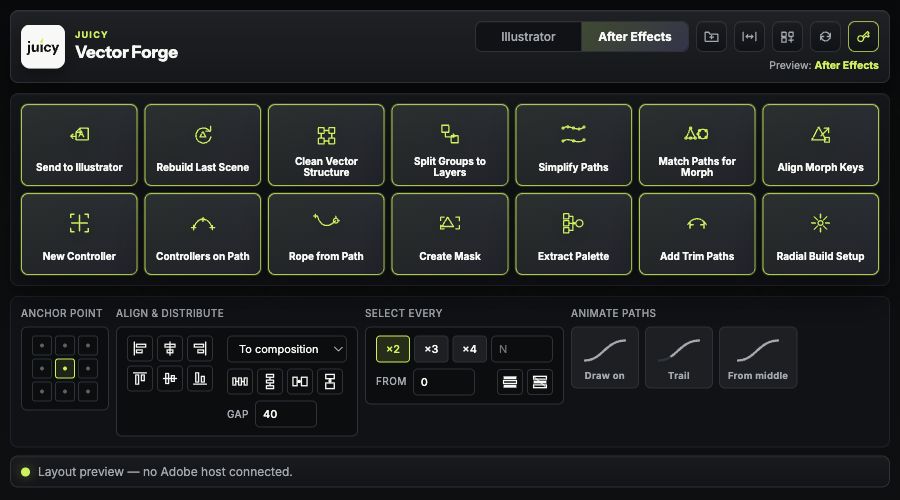The width and height of the screenshot is (900, 500).
Task: Switch to the After Effects tab
Action: pyautogui.click(x=635, y=37)
